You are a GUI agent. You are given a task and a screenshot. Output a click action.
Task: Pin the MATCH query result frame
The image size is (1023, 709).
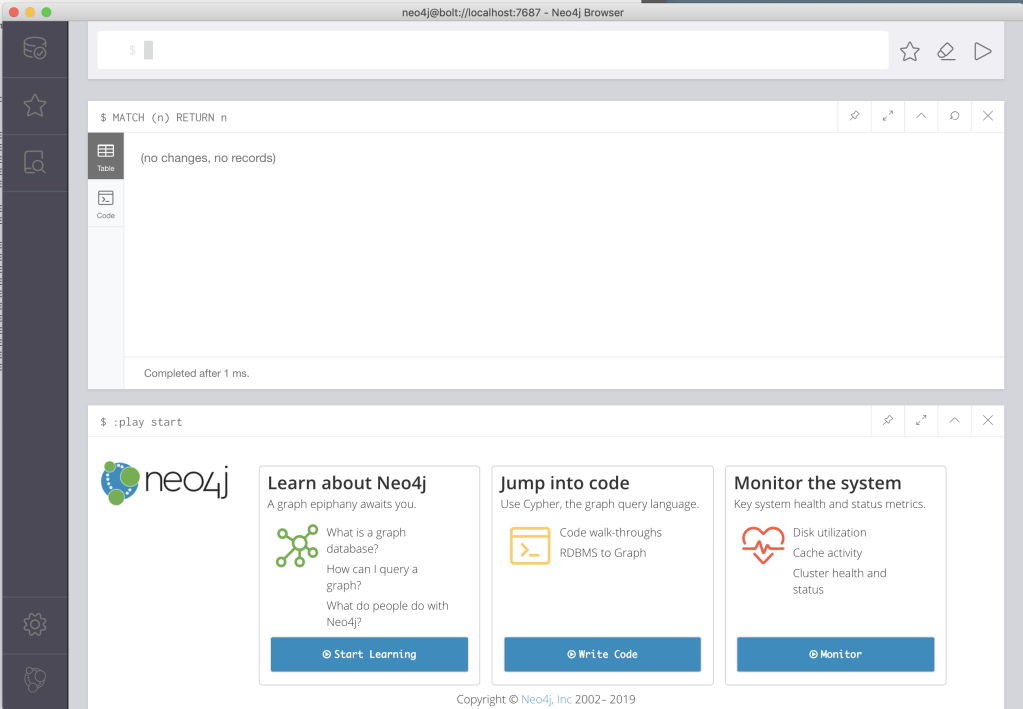[854, 116]
